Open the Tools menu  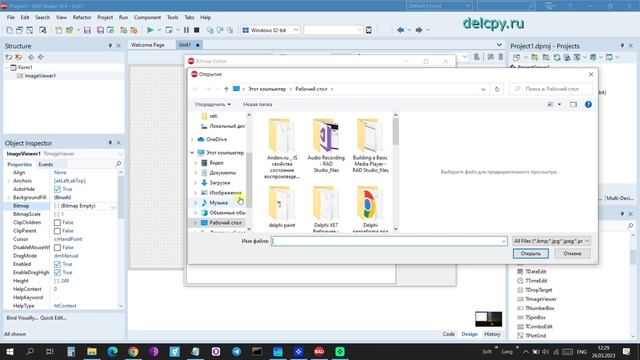pyautogui.click(x=173, y=18)
